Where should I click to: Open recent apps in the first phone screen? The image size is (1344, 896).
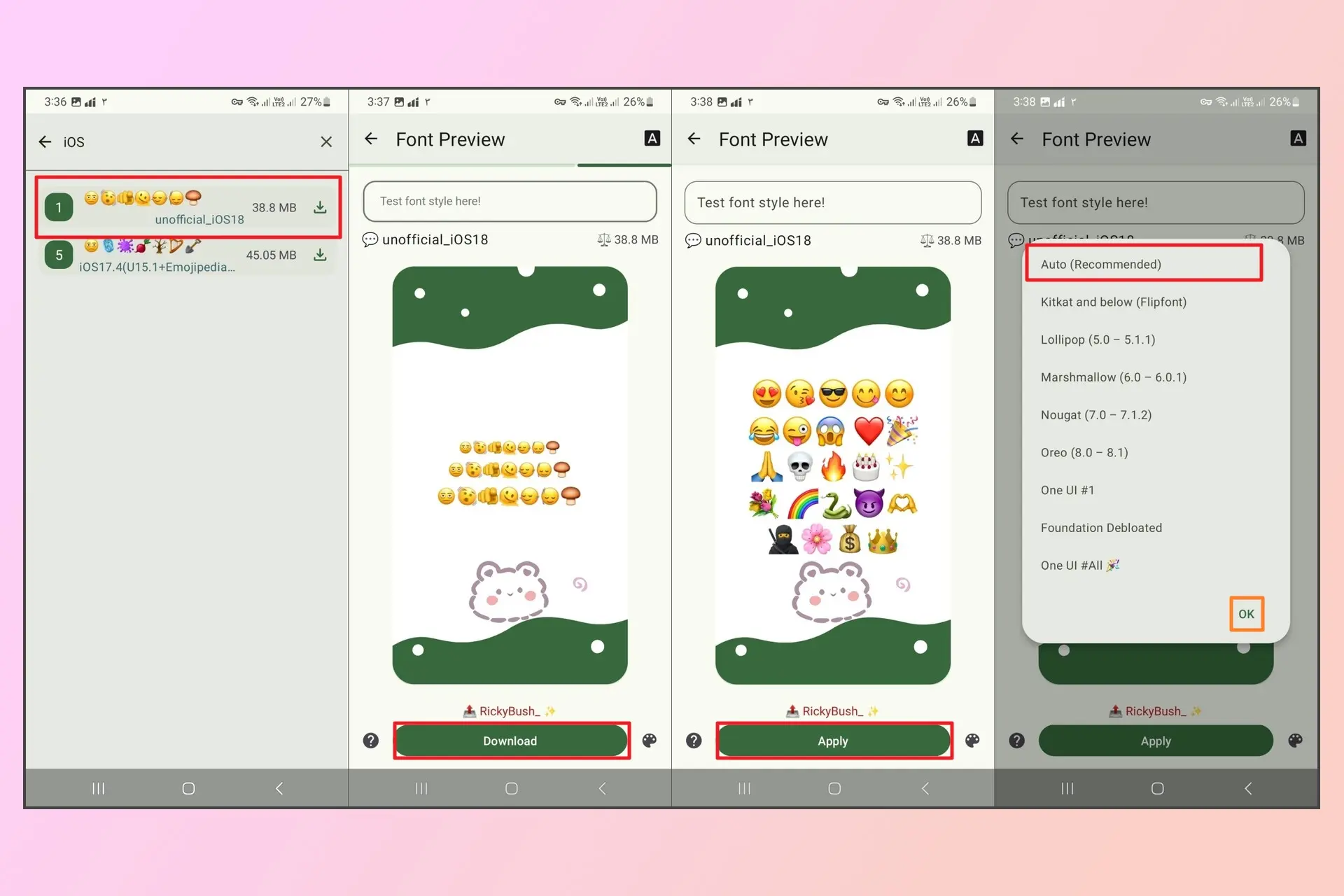pos(99,789)
